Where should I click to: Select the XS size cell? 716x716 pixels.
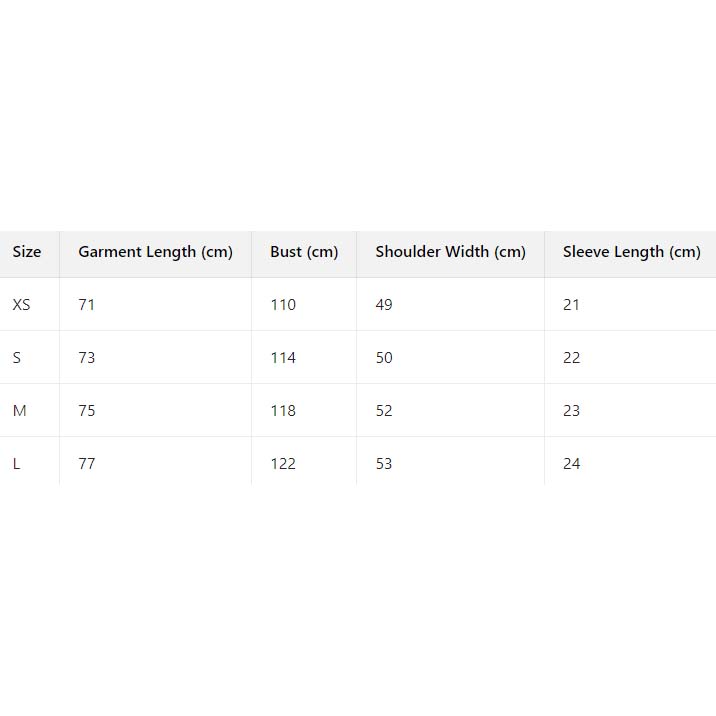(21, 305)
